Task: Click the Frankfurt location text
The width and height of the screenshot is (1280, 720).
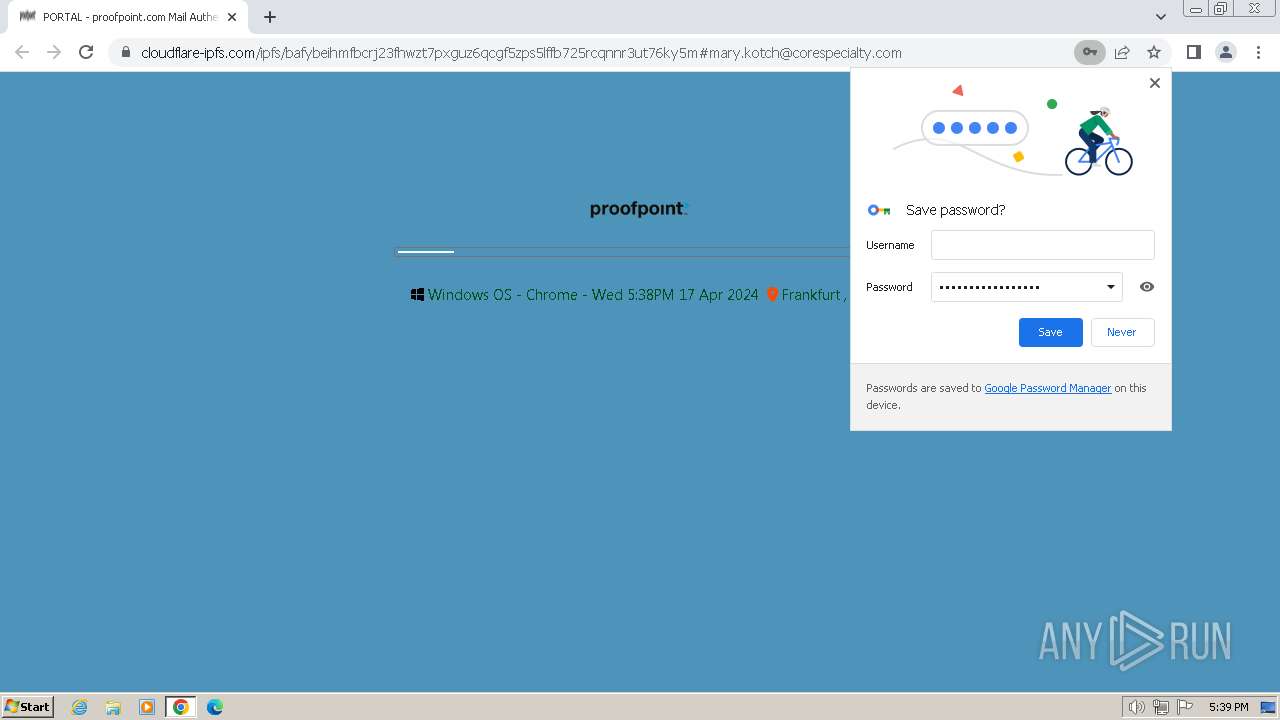Action: pos(813,295)
